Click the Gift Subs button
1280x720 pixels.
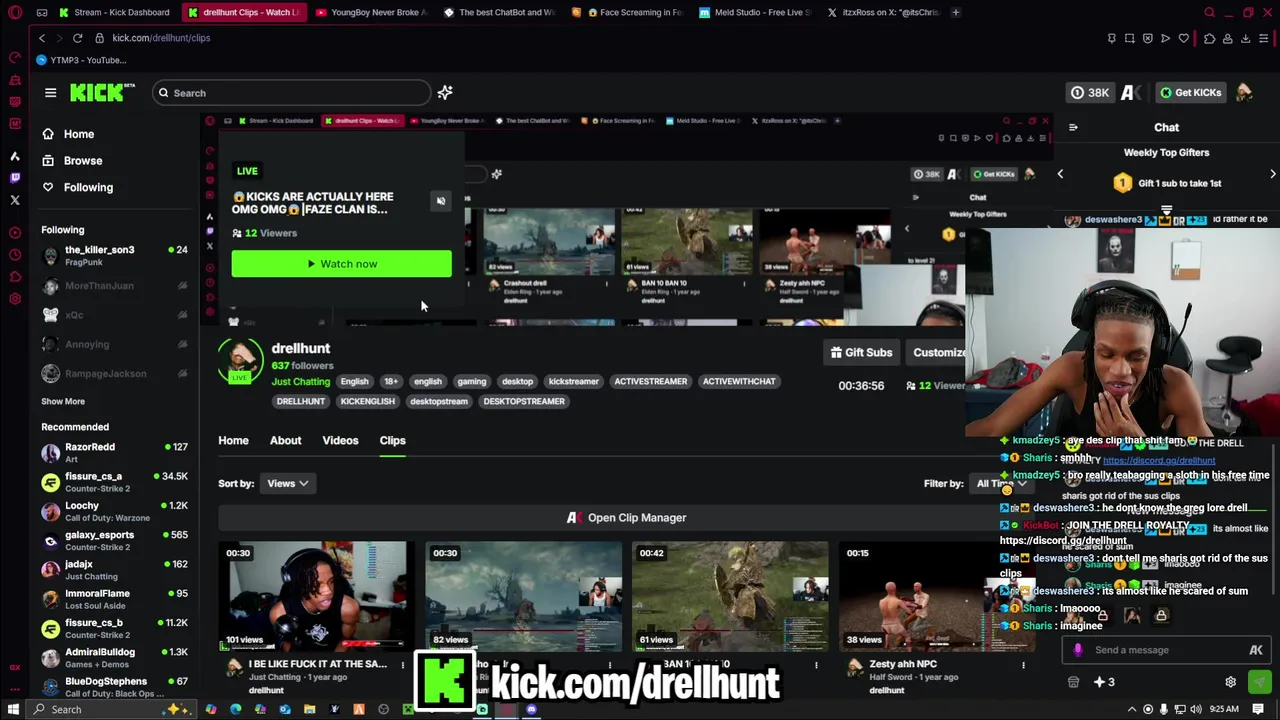861,353
